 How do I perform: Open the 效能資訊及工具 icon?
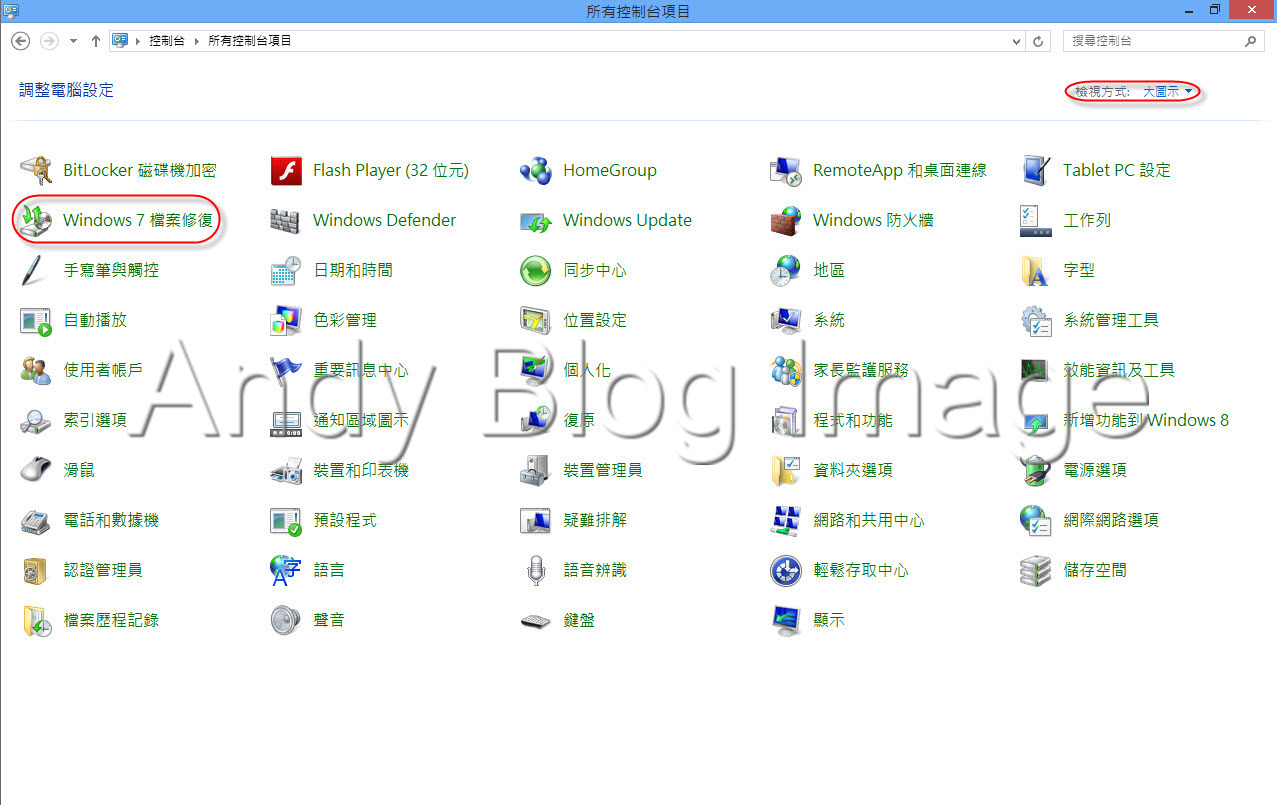tap(1036, 370)
